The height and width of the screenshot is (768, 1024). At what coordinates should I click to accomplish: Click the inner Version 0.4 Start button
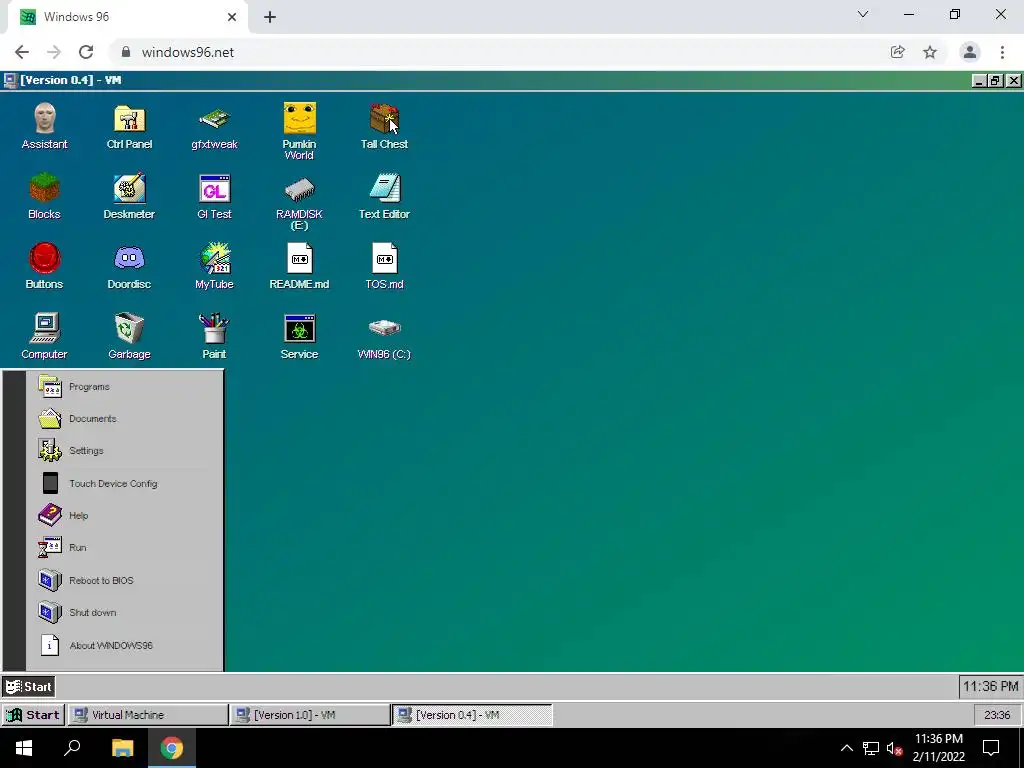pyautogui.click(x=29, y=686)
